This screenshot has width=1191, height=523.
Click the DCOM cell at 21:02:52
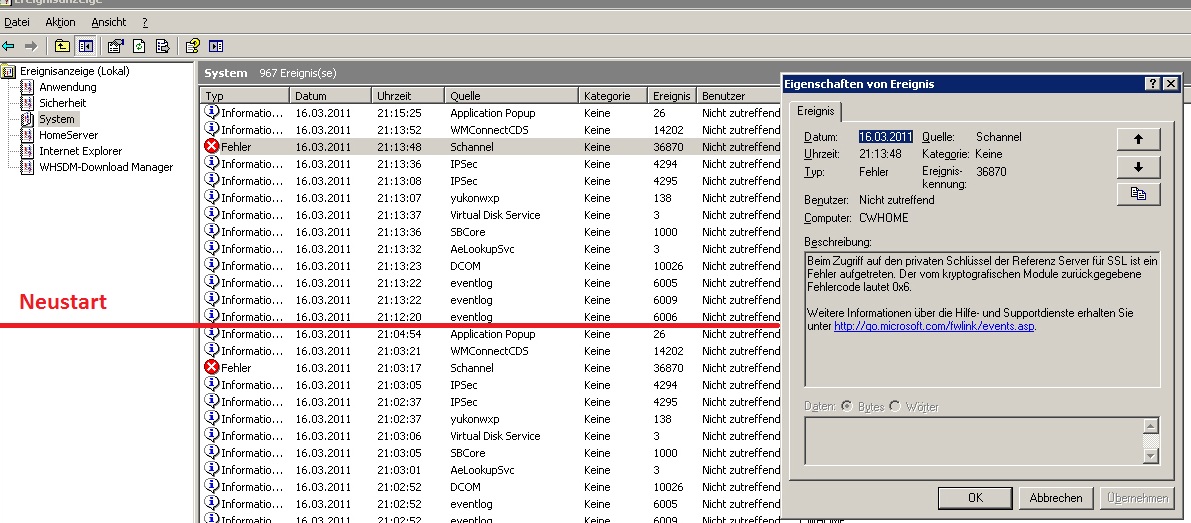point(465,487)
